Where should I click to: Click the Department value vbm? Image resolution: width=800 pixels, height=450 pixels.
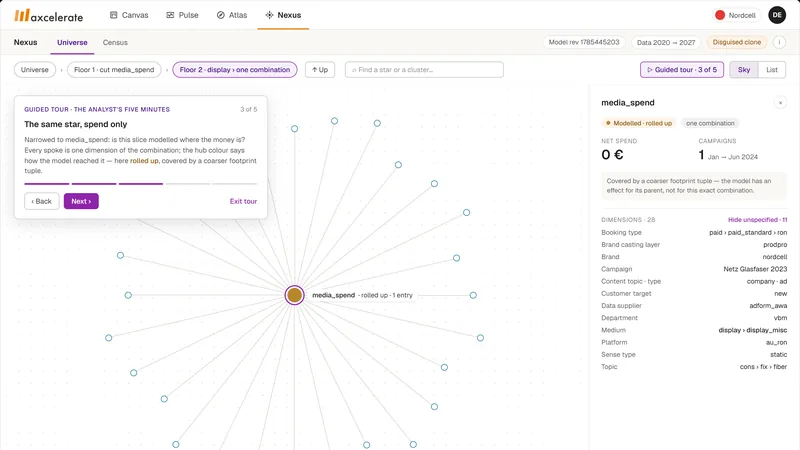point(780,318)
